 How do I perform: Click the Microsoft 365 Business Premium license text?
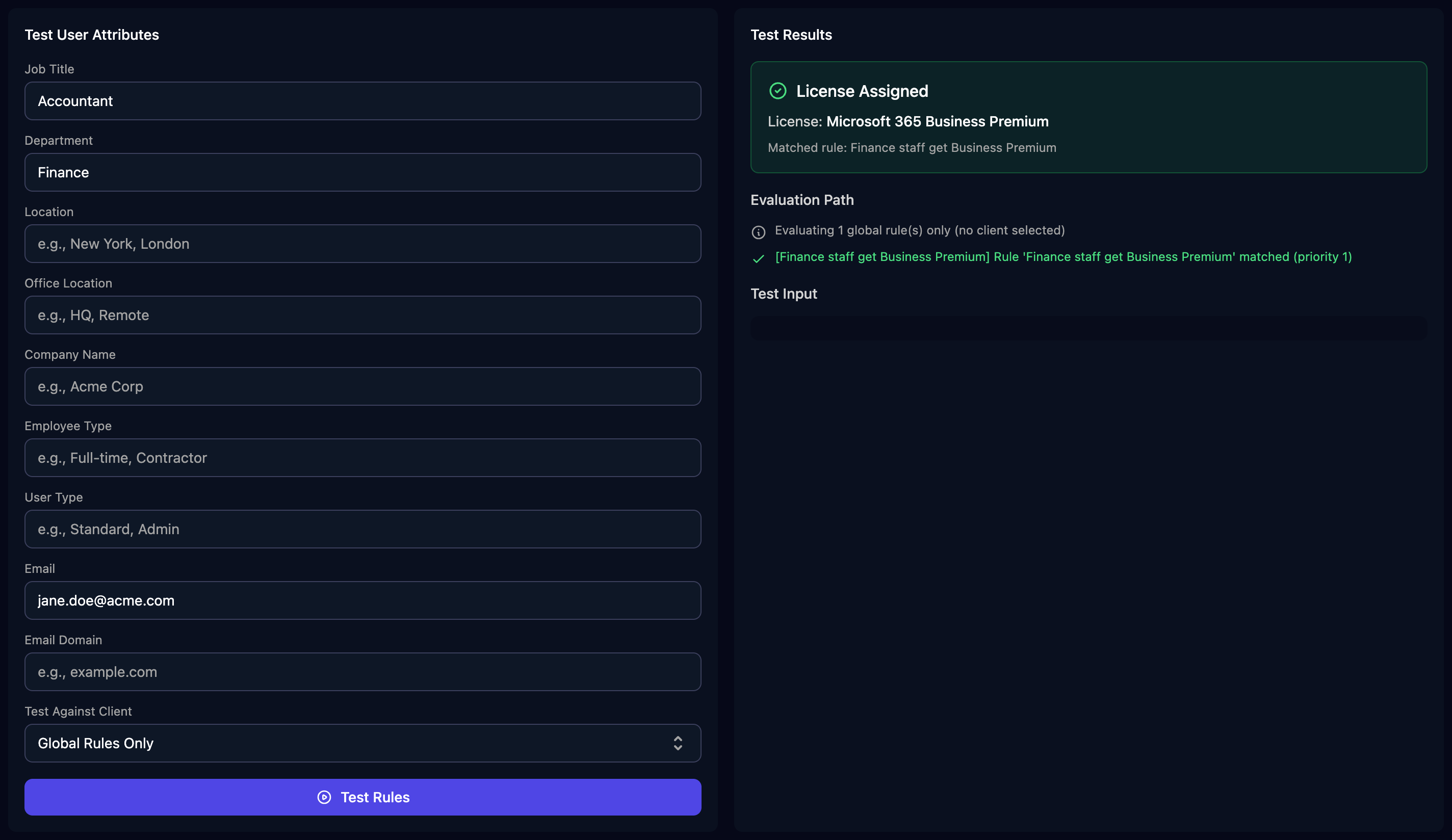click(x=937, y=121)
